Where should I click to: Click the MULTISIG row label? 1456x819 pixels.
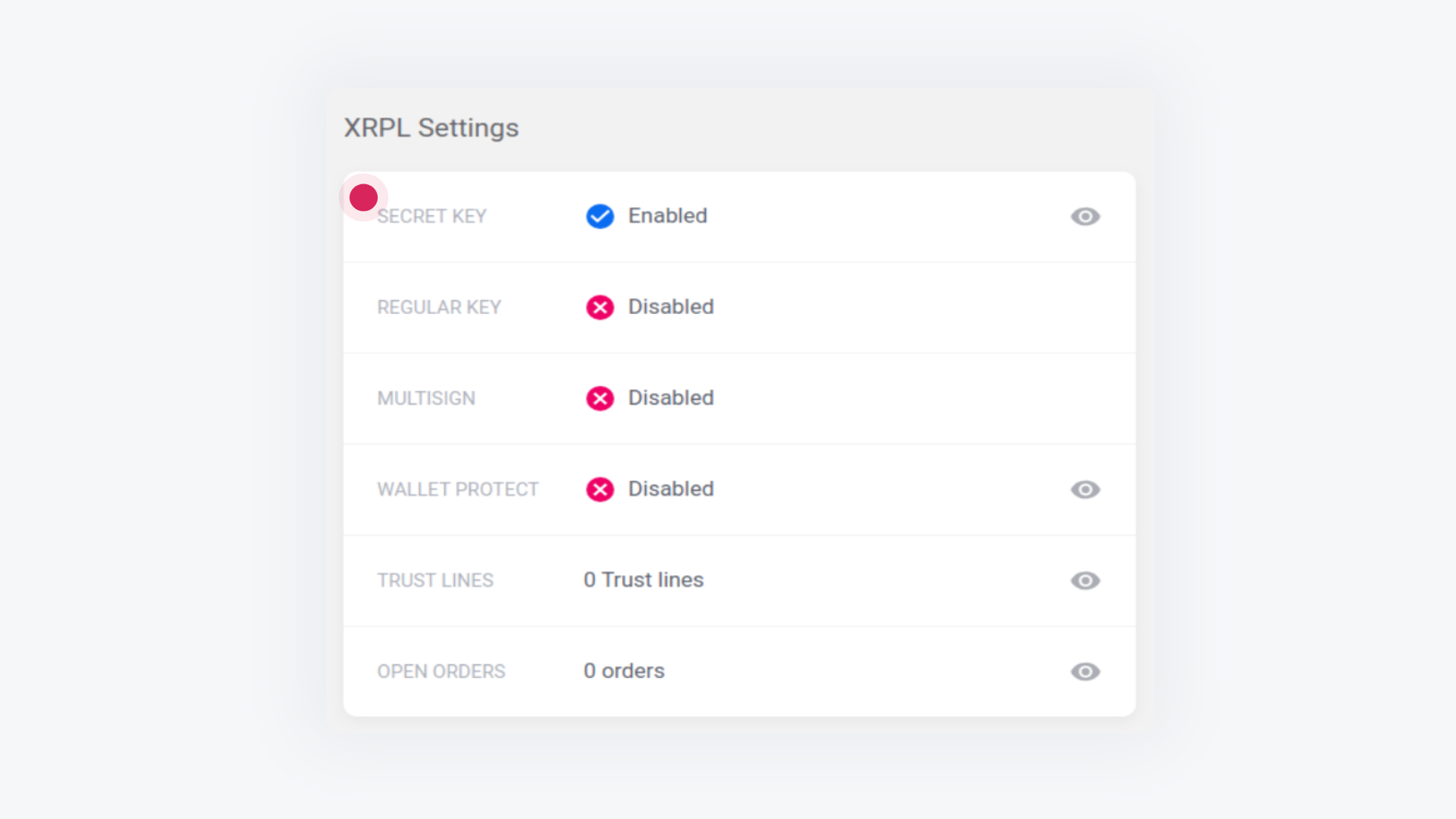point(426,398)
